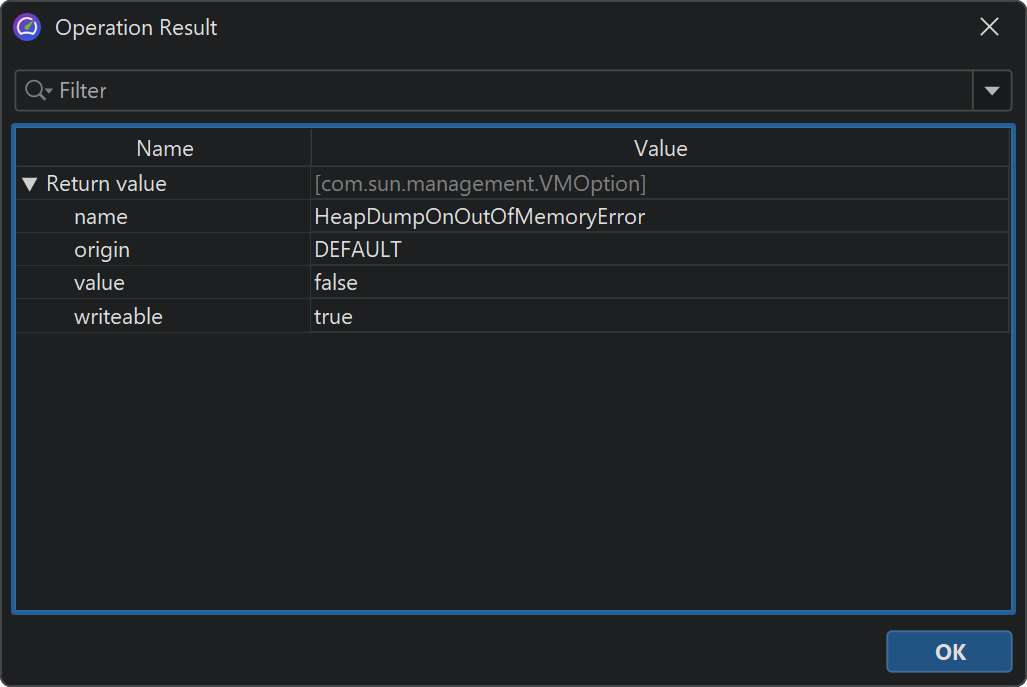Click the 'true' writeable value cell
Image resolution: width=1027 pixels, height=687 pixels.
point(334,317)
